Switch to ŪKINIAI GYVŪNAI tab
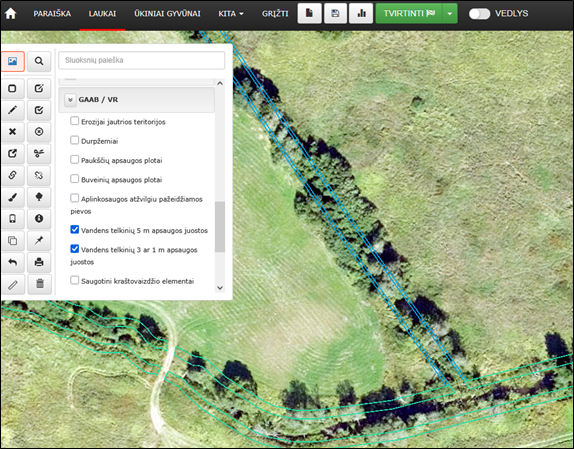 (x=167, y=14)
